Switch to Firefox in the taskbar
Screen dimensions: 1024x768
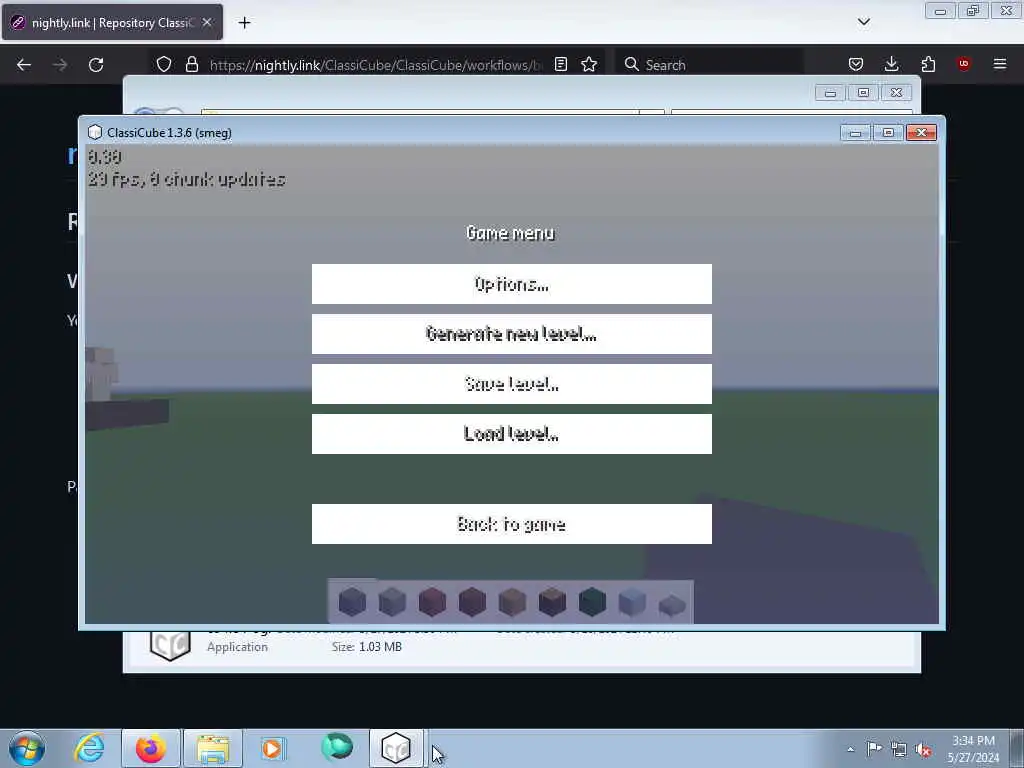[x=151, y=748]
